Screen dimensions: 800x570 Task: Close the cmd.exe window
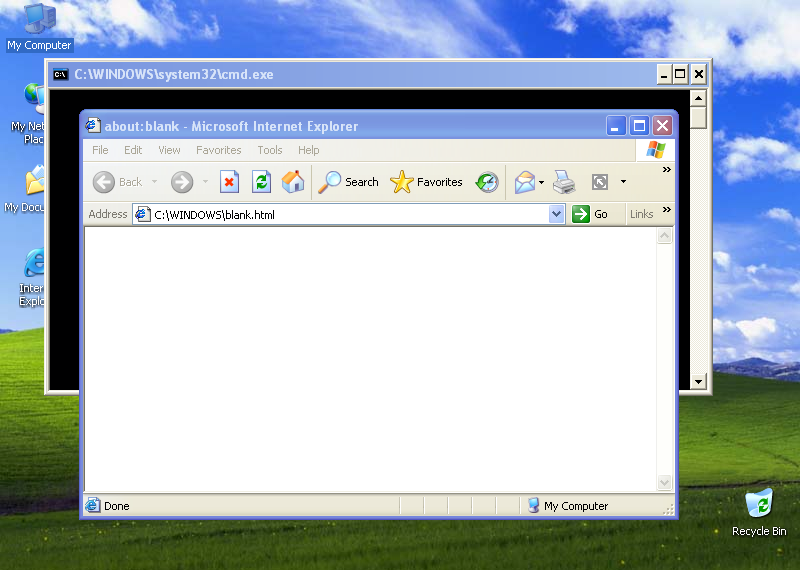[698, 75]
